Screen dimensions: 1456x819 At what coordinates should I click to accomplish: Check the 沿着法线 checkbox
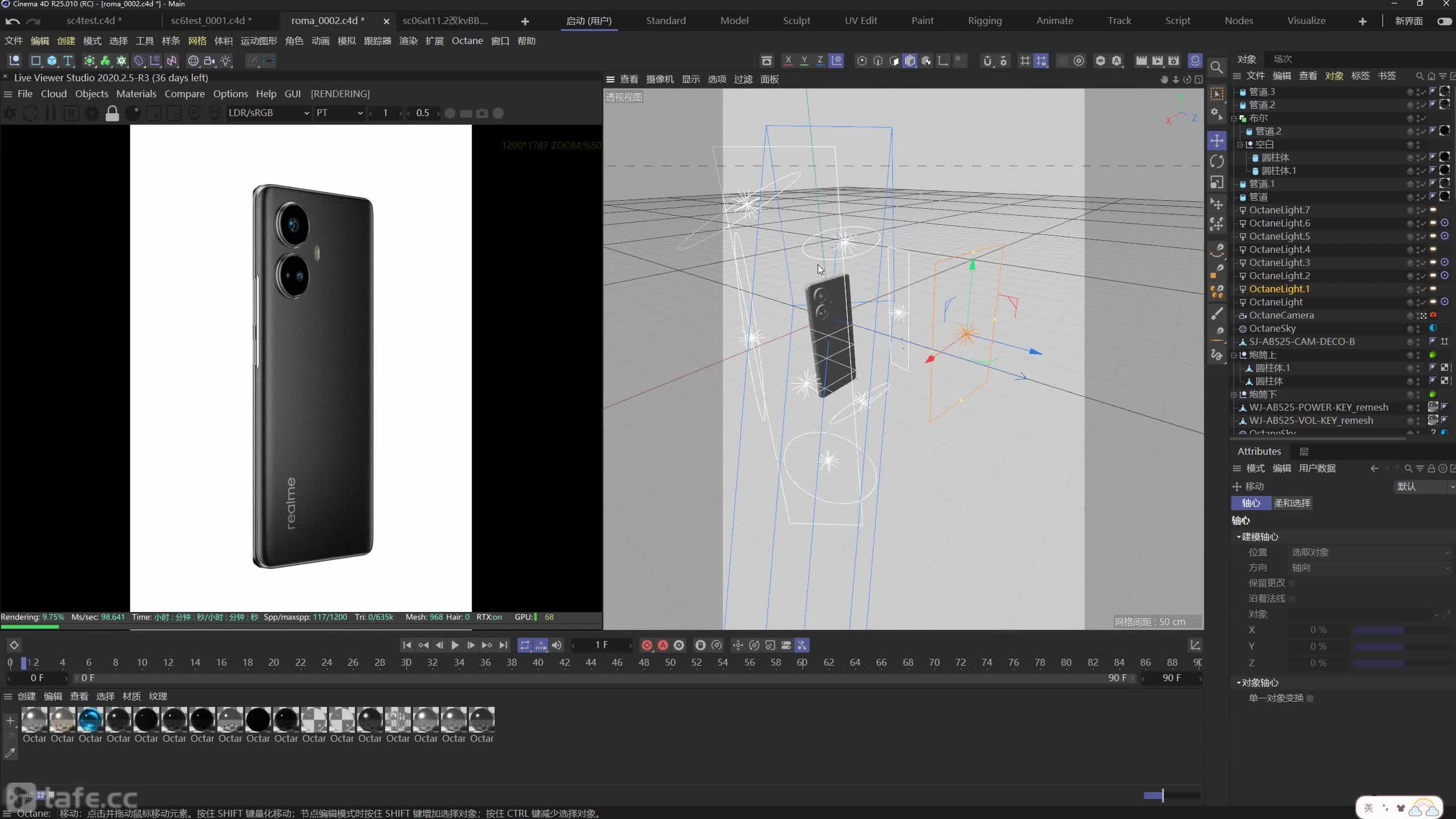(1292, 598)
